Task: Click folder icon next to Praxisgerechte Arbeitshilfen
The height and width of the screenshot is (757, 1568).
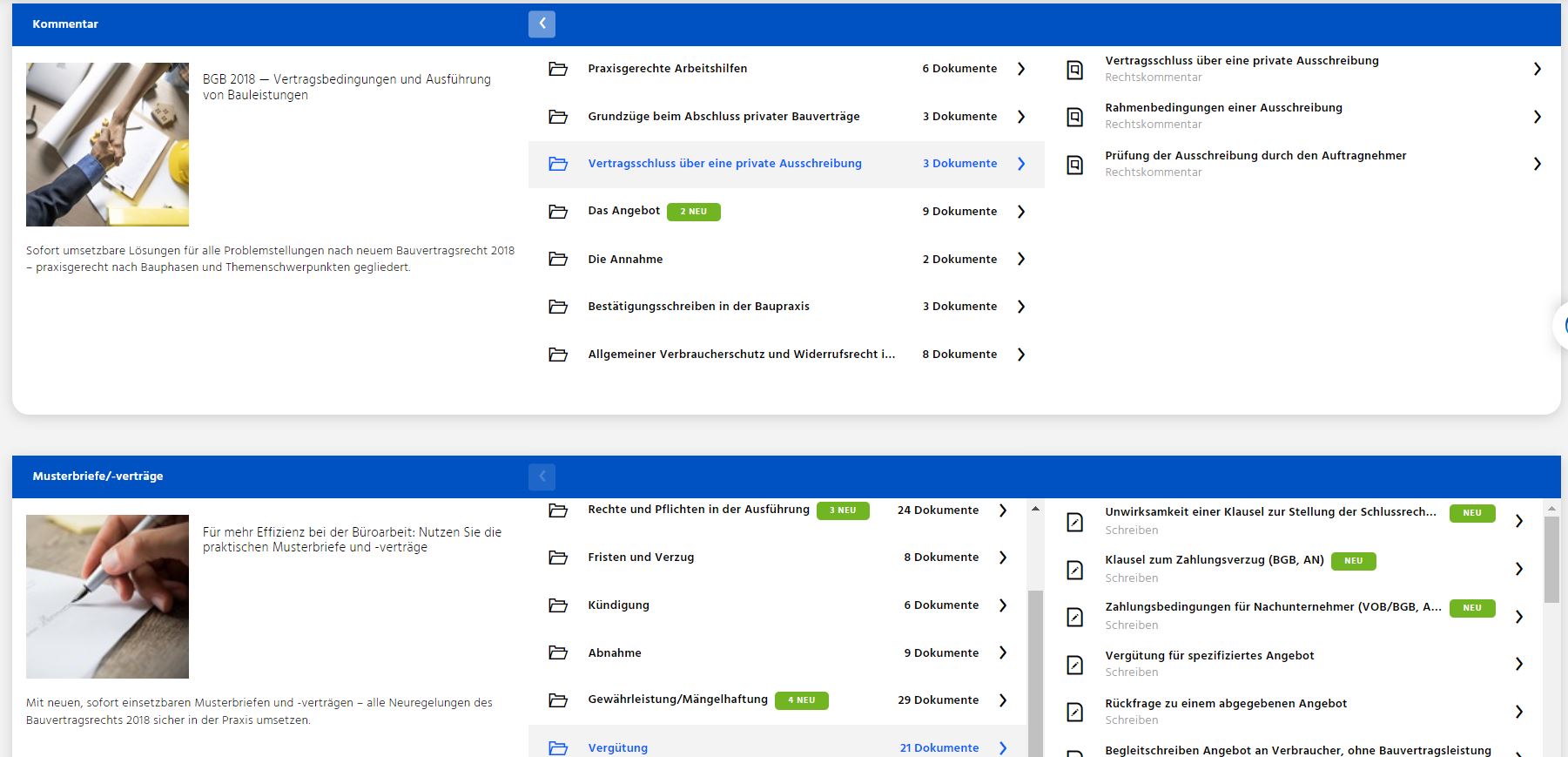Action: [x=558, y=69]
